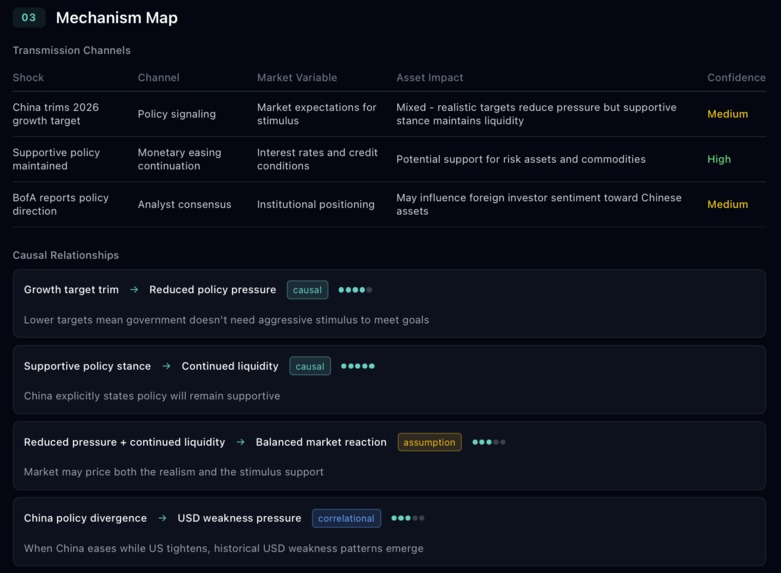Click arrow icon after China policy divergence
781x573 pixels.
tap(162, 518)
